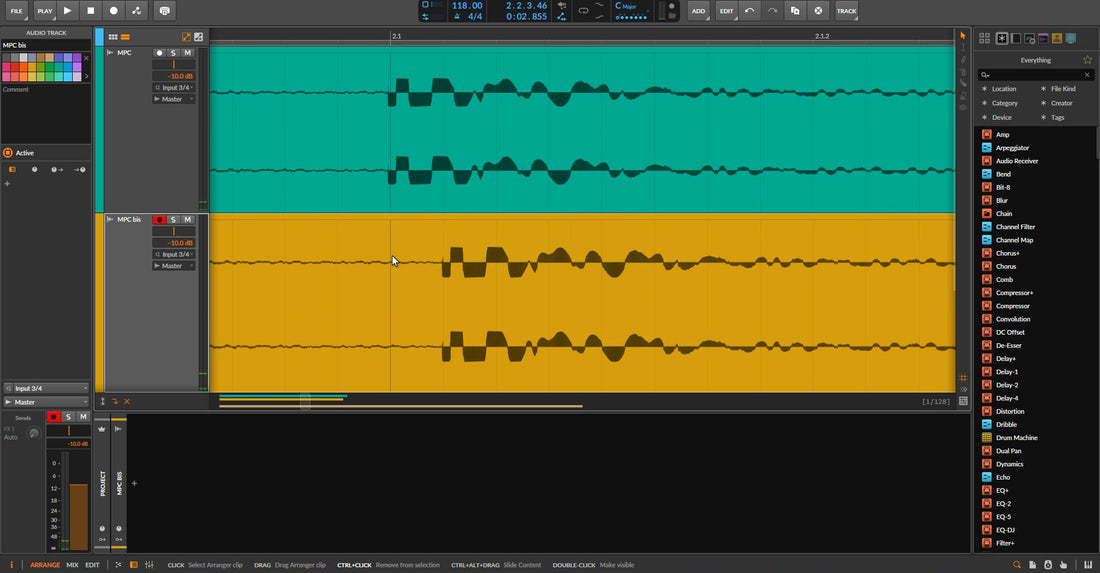Image resolution: width=1100 pixels, height=573 pixels.
Task: Show the clip launcher grid view
Action: (x=113, y=36)
